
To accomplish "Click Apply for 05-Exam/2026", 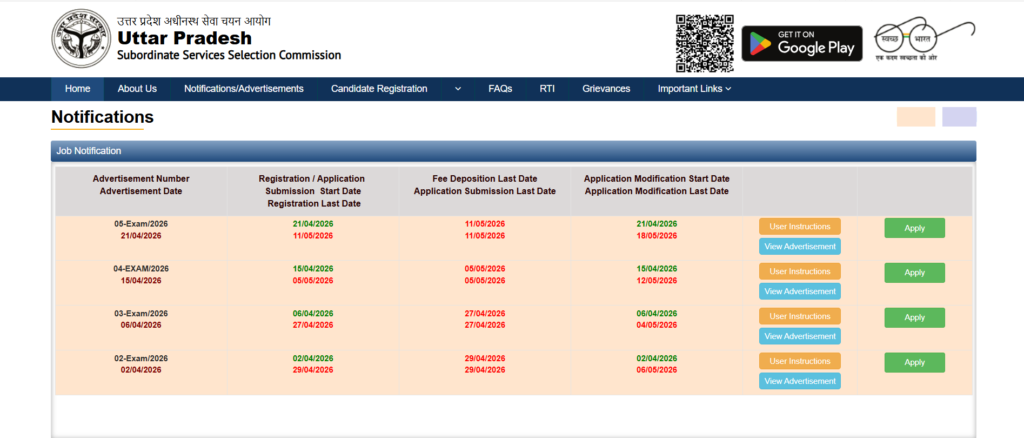I will tap(914, 228).
